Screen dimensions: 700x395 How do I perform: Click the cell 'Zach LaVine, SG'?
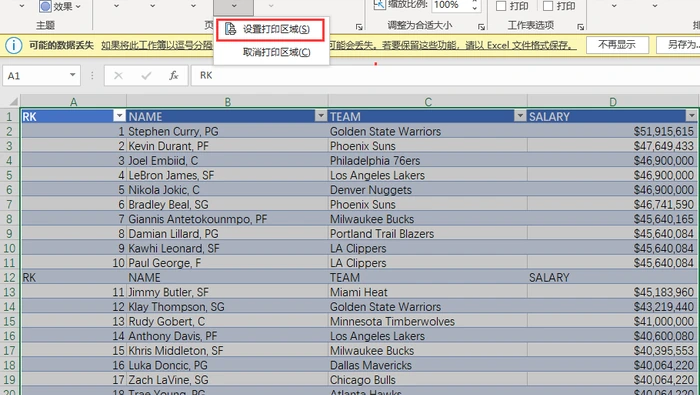[x=227, y=380]
